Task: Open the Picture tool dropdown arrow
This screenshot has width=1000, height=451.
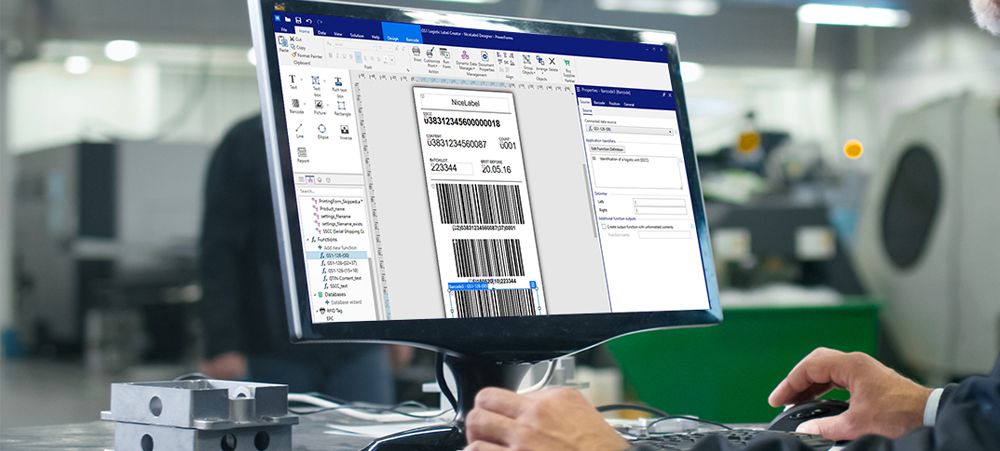Action: click(327, 105)
